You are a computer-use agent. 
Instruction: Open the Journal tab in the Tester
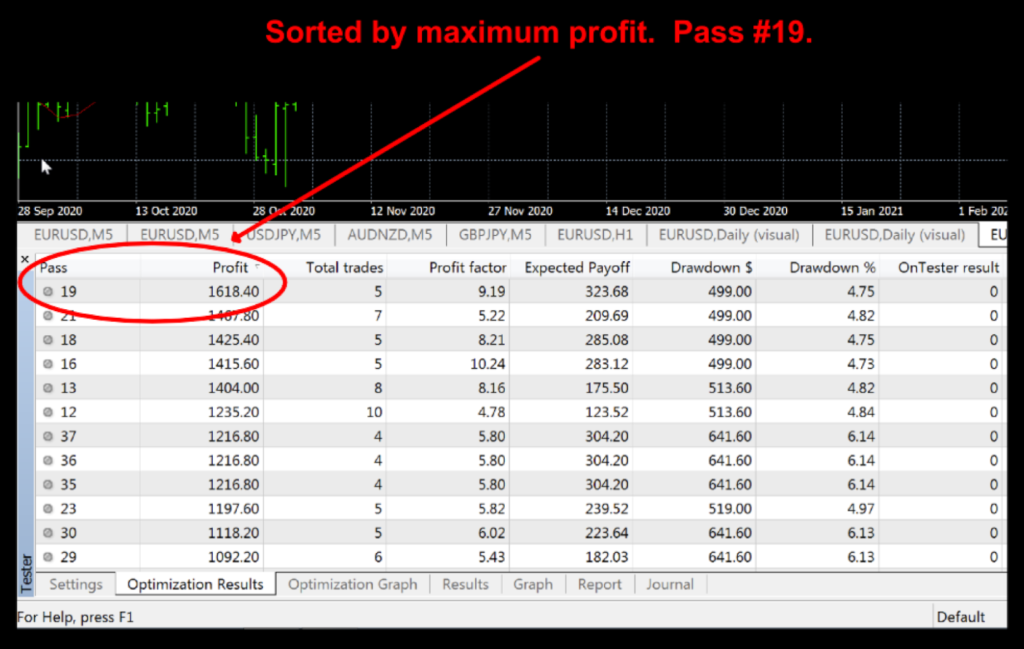point(669,584)
